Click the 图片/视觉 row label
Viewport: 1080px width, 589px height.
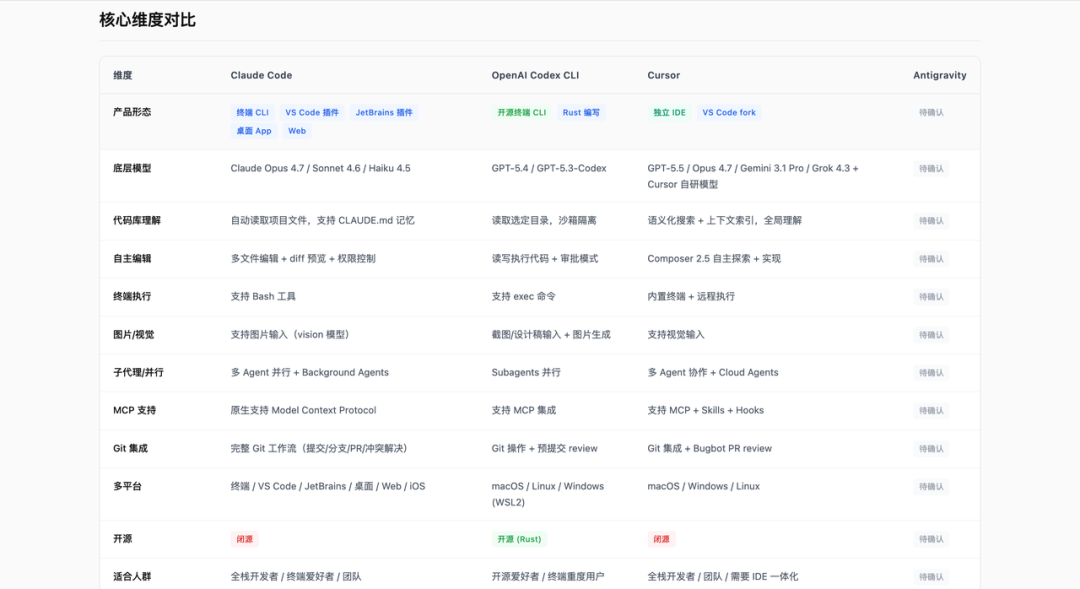134,335
